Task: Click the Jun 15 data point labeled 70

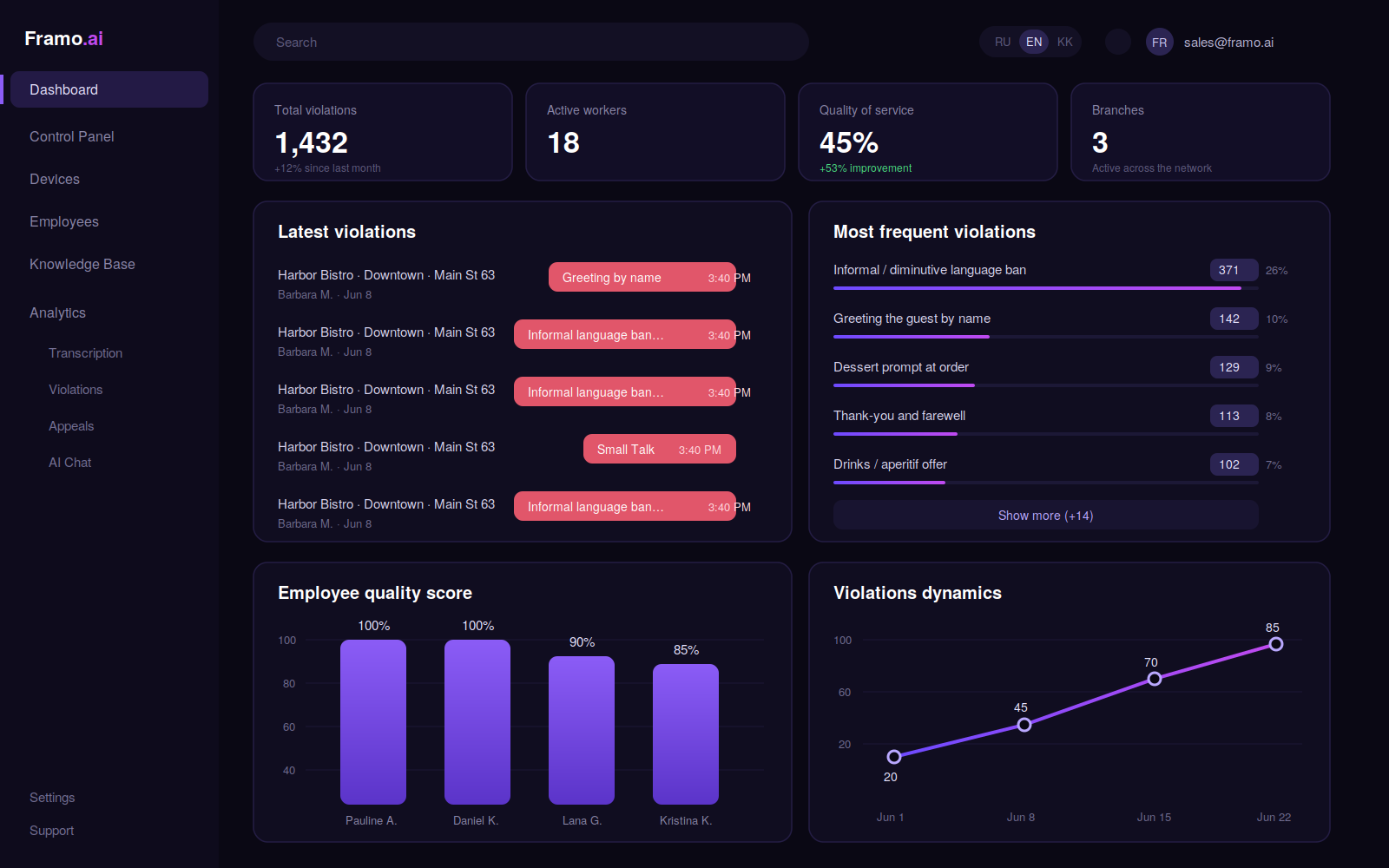Action: click(1155, 679)
